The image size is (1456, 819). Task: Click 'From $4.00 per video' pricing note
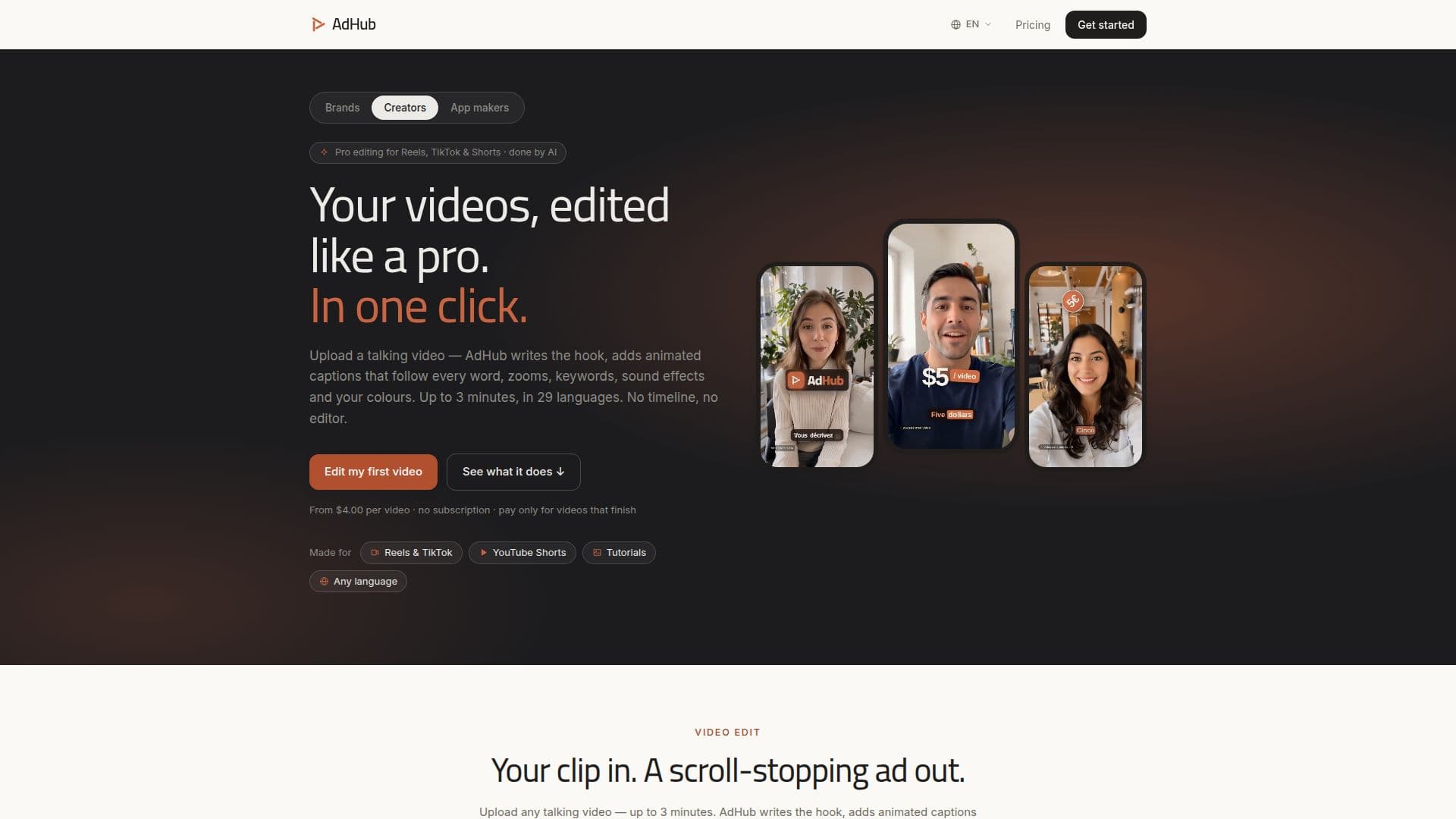[472, 510]
